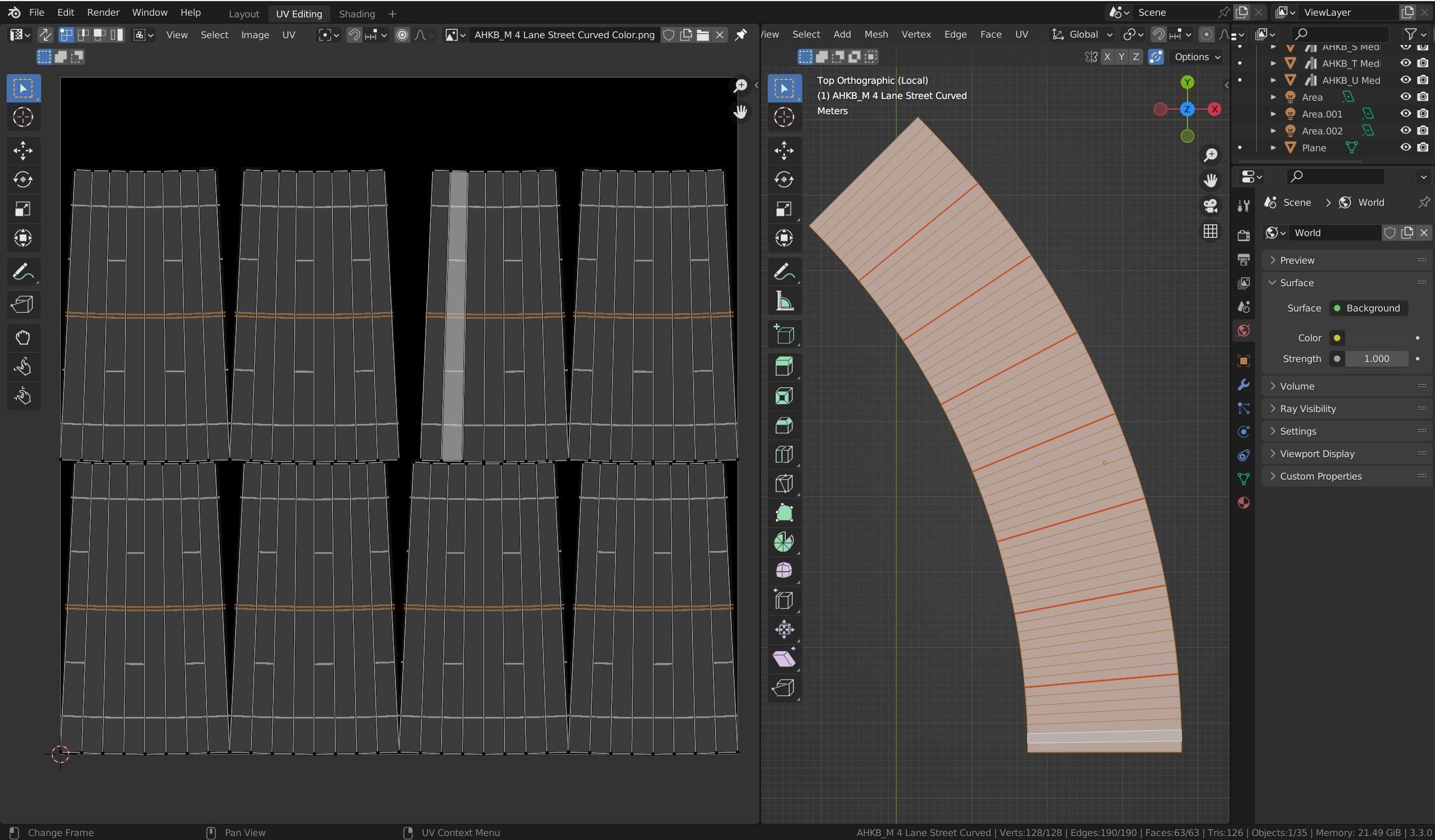Hide the Plane object in the outliner
Screen dimensions: 1435x840
(1405, 147)
